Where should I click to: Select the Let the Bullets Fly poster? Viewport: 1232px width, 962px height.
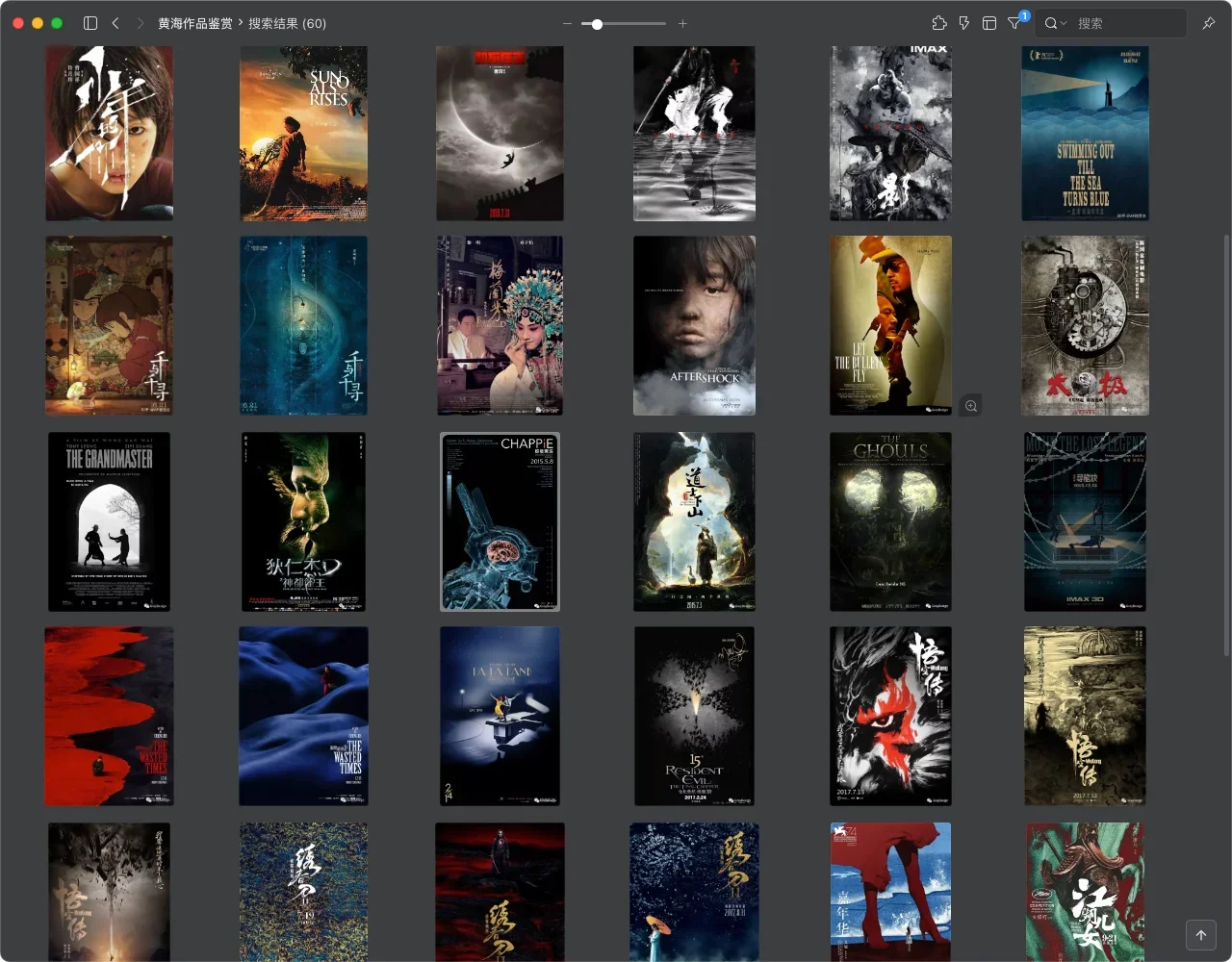point(890,325)
